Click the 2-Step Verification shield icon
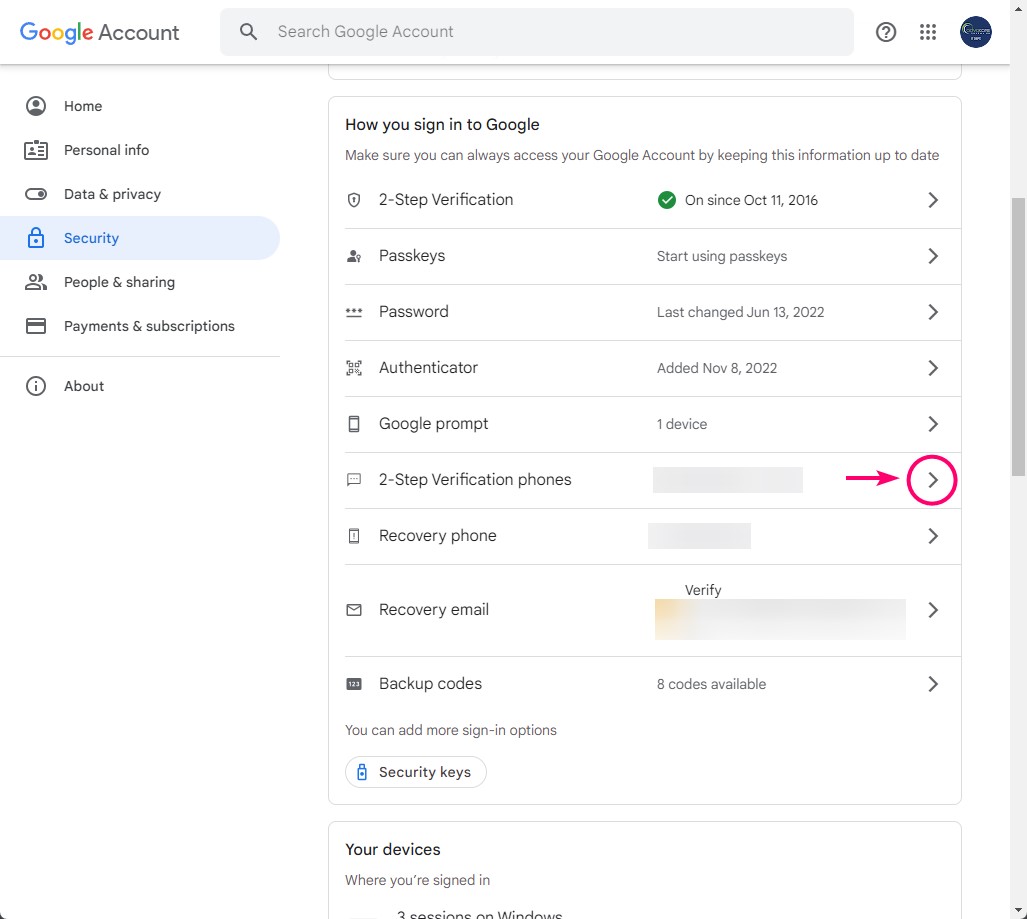1027x919 pixels. click(354, 200)
